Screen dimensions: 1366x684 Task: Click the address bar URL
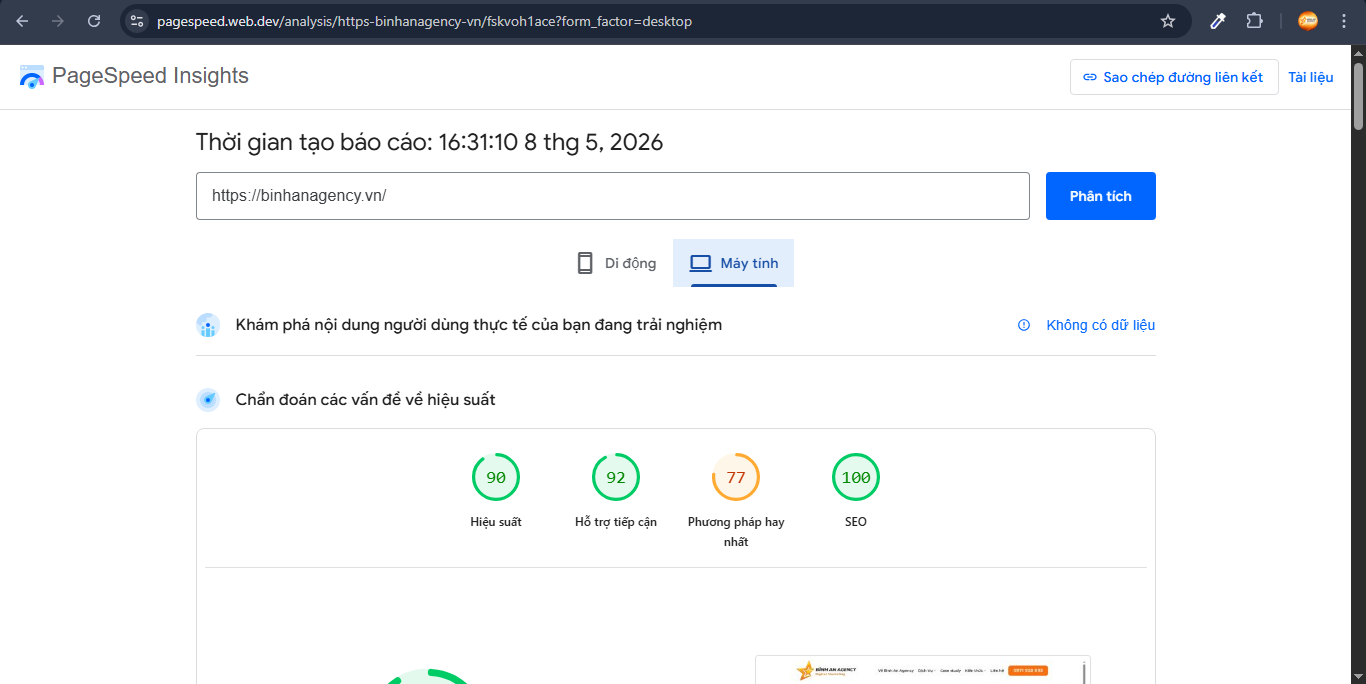tap(424, 21)
